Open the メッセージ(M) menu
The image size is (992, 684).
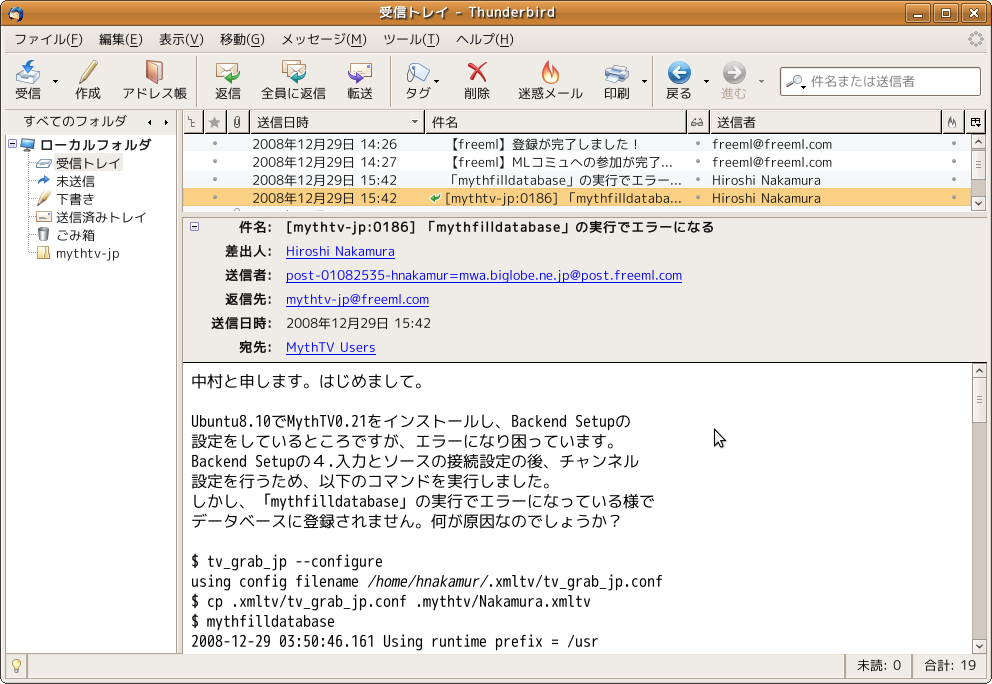pos(324,39)
